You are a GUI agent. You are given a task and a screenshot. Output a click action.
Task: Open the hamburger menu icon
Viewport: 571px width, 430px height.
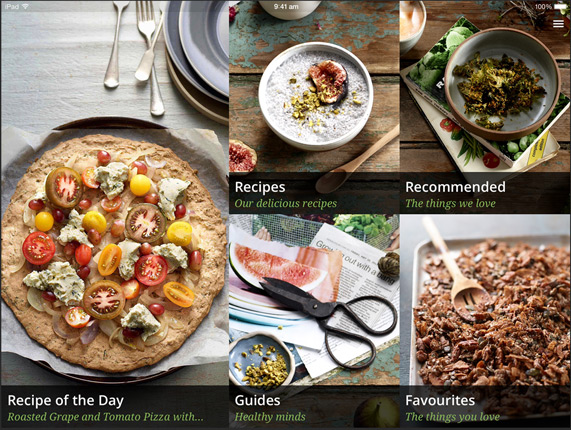(x=558, y=24)
